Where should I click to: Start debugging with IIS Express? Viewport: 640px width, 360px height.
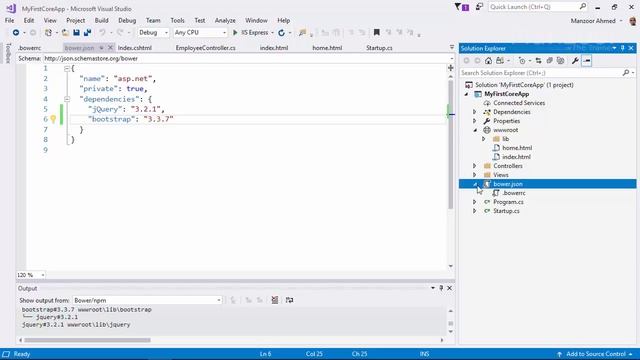[x=250, y=33]
